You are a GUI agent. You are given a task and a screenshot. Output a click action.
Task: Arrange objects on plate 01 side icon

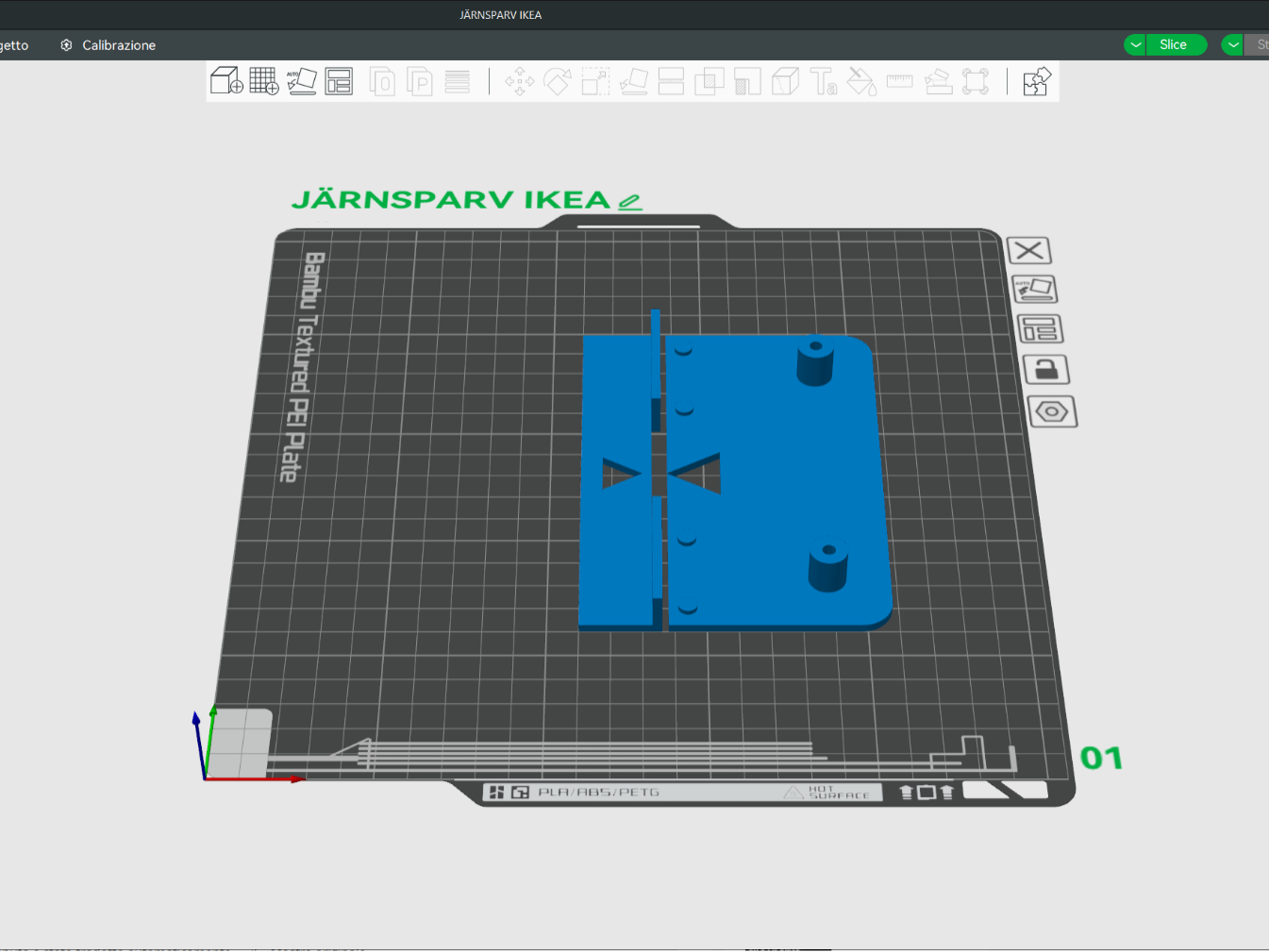click(x=1041, y=329)
